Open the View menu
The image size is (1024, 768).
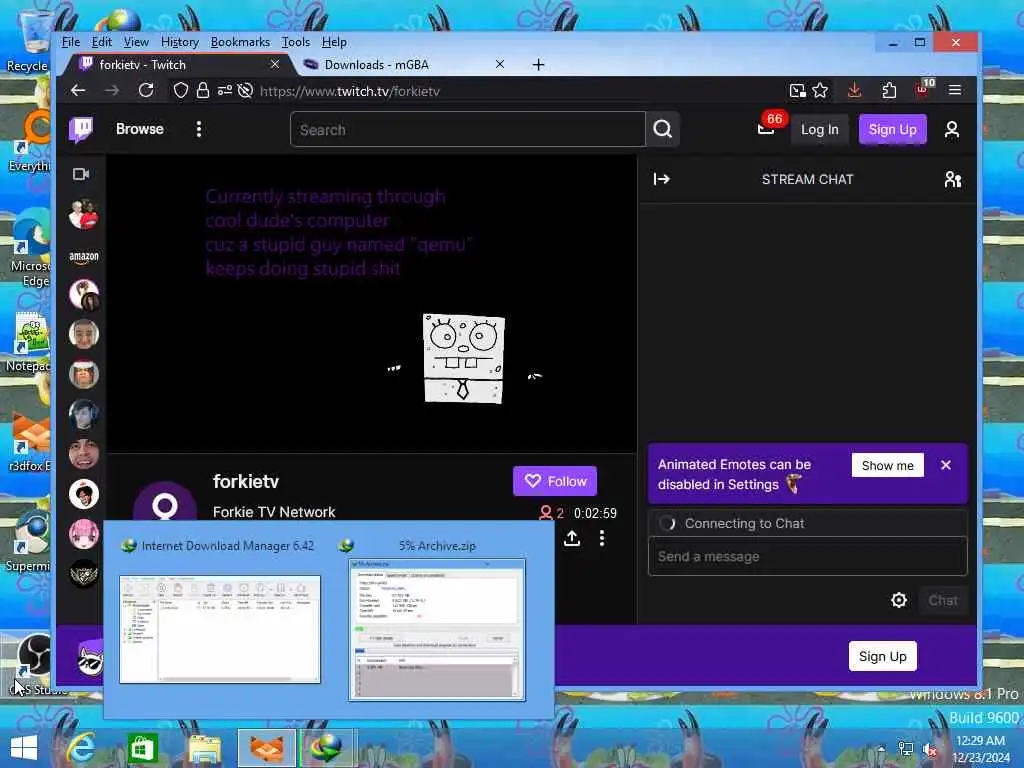136,42
